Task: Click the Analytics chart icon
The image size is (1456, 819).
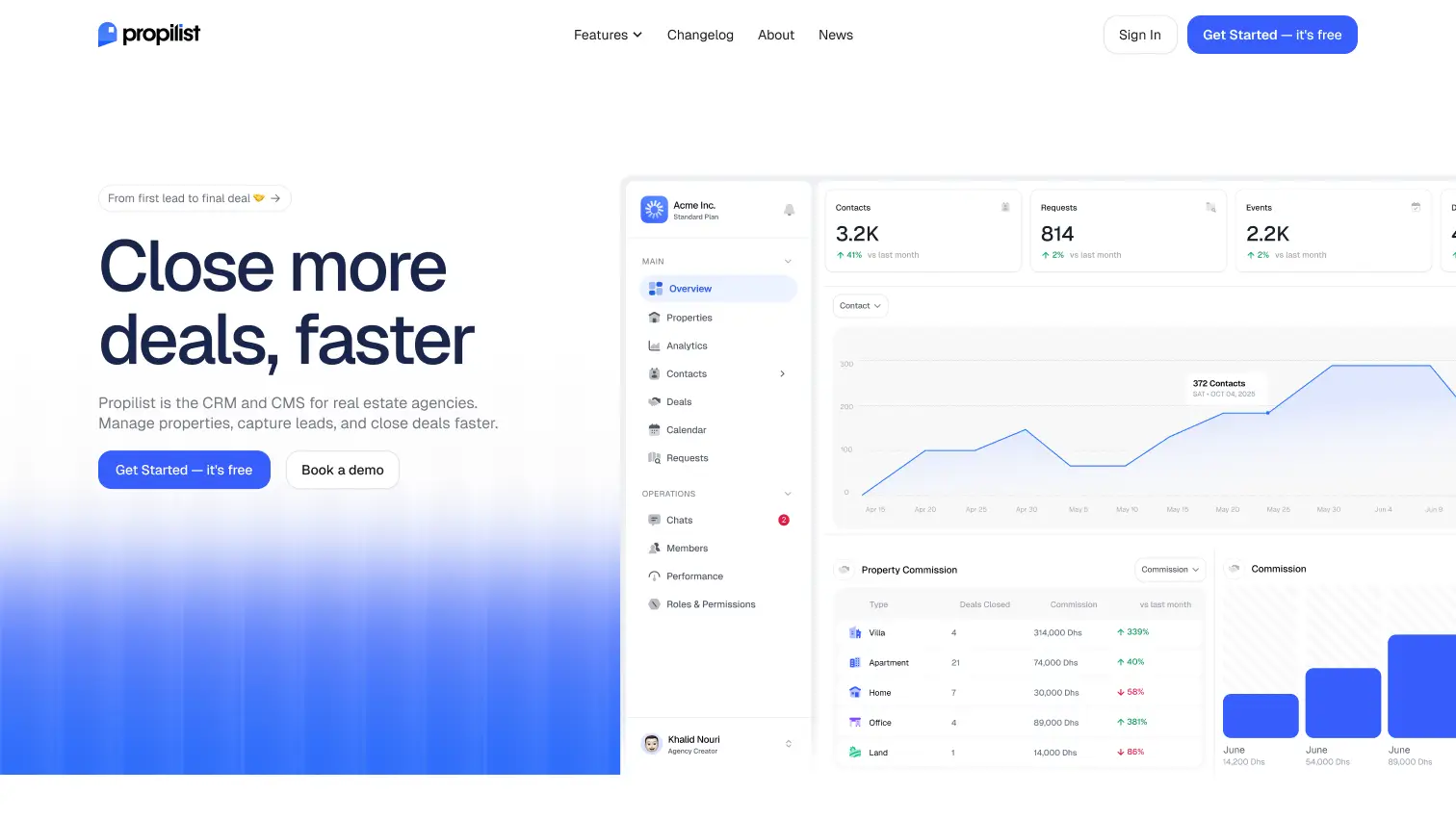Action: click(655, 346)
